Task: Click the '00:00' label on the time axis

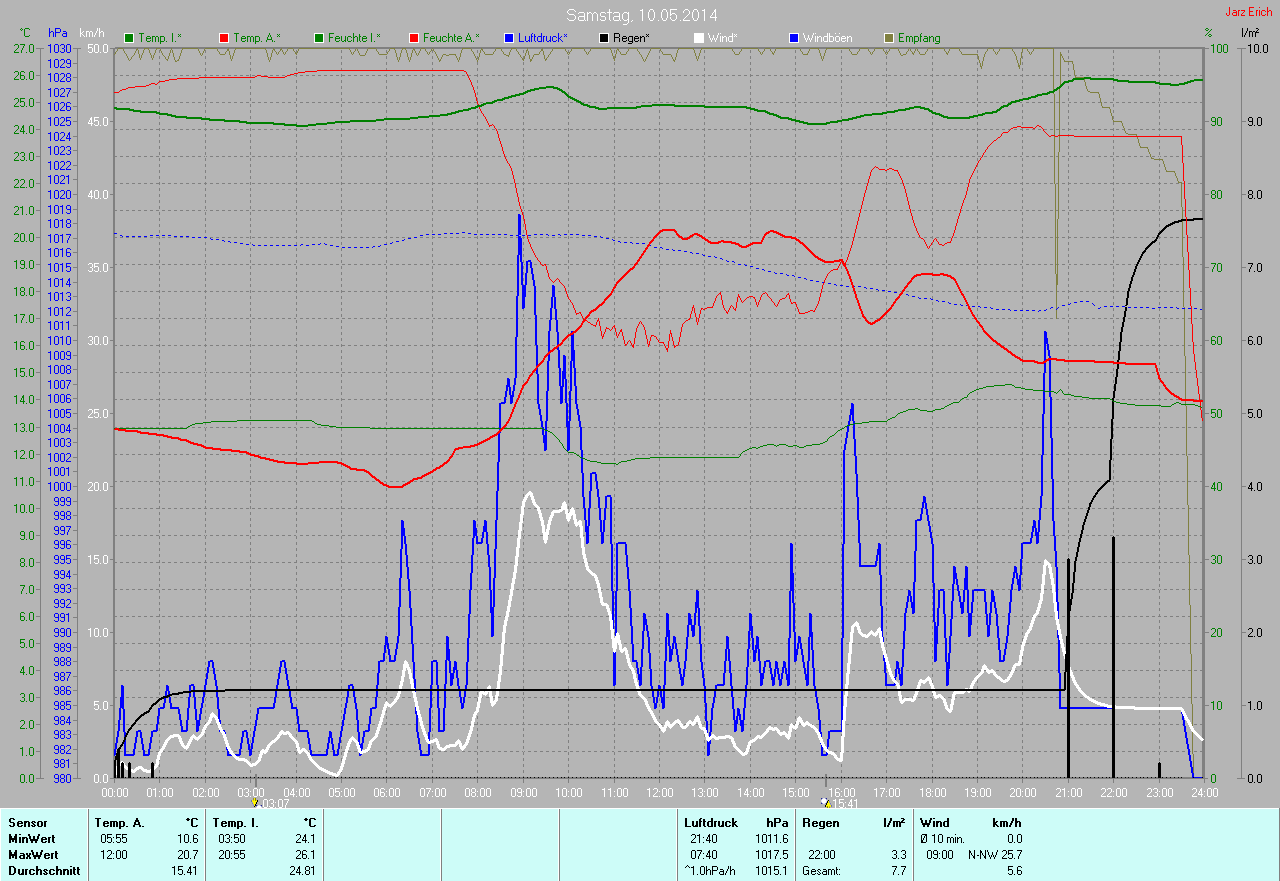Action: [115, 792]
